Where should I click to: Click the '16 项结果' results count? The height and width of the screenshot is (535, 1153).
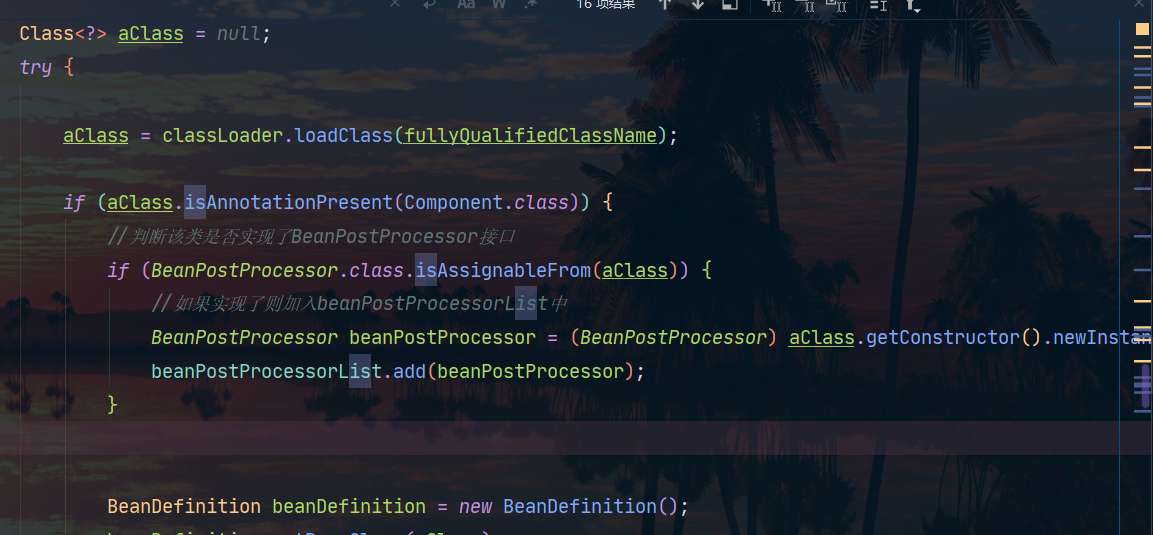click(605, 4)
